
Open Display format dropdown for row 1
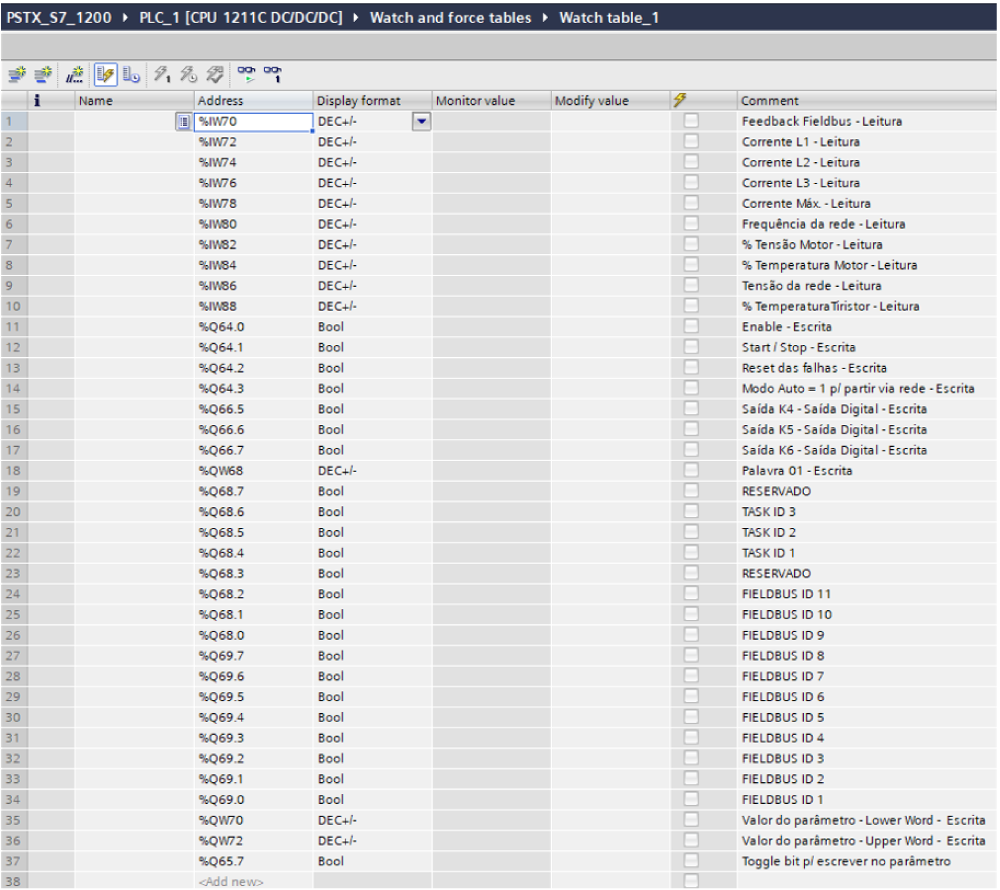click(422, 121)
